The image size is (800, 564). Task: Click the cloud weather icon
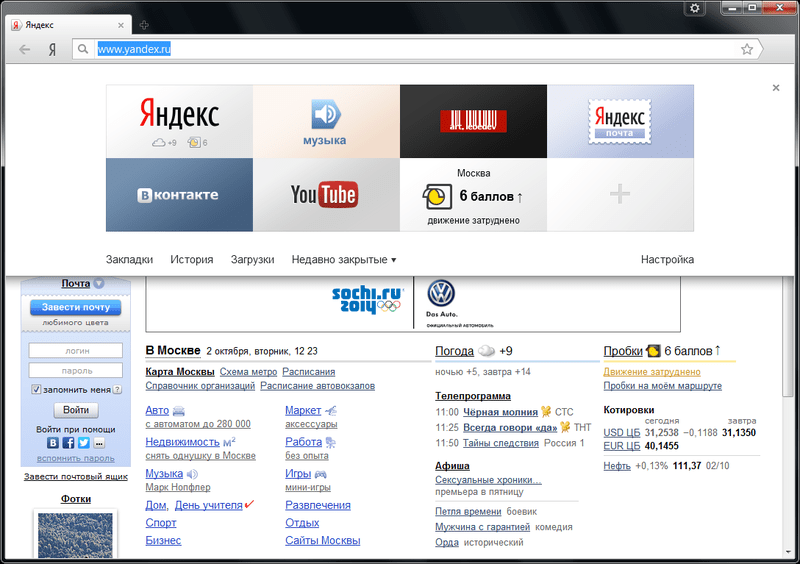pyautogui.click(x=486, y=351)
